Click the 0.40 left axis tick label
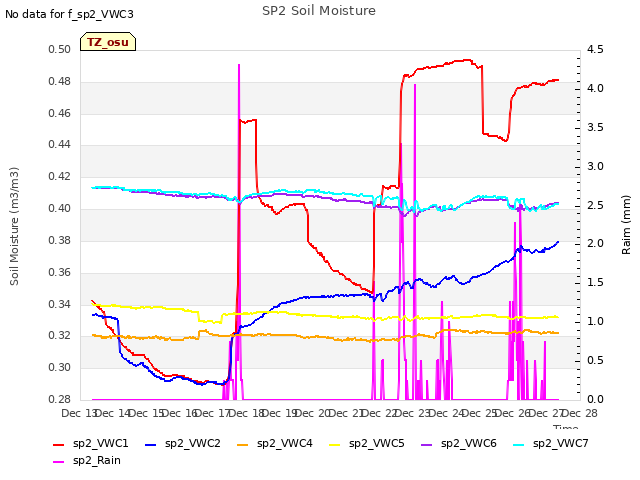The width and height of the screenshot is (640, 480). (x=60, y=209)
